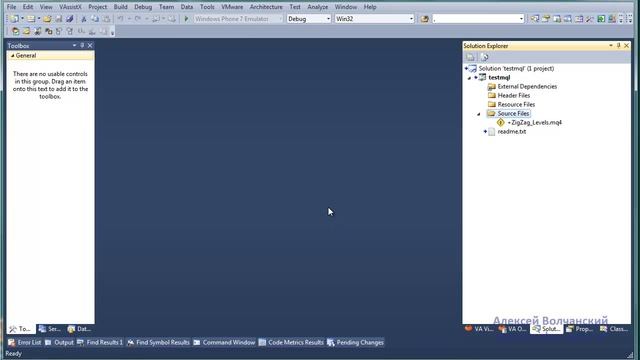Select Solution 'testmql' (1 project) node
This screenshot has height=360, width=640.
click(516, 69)
